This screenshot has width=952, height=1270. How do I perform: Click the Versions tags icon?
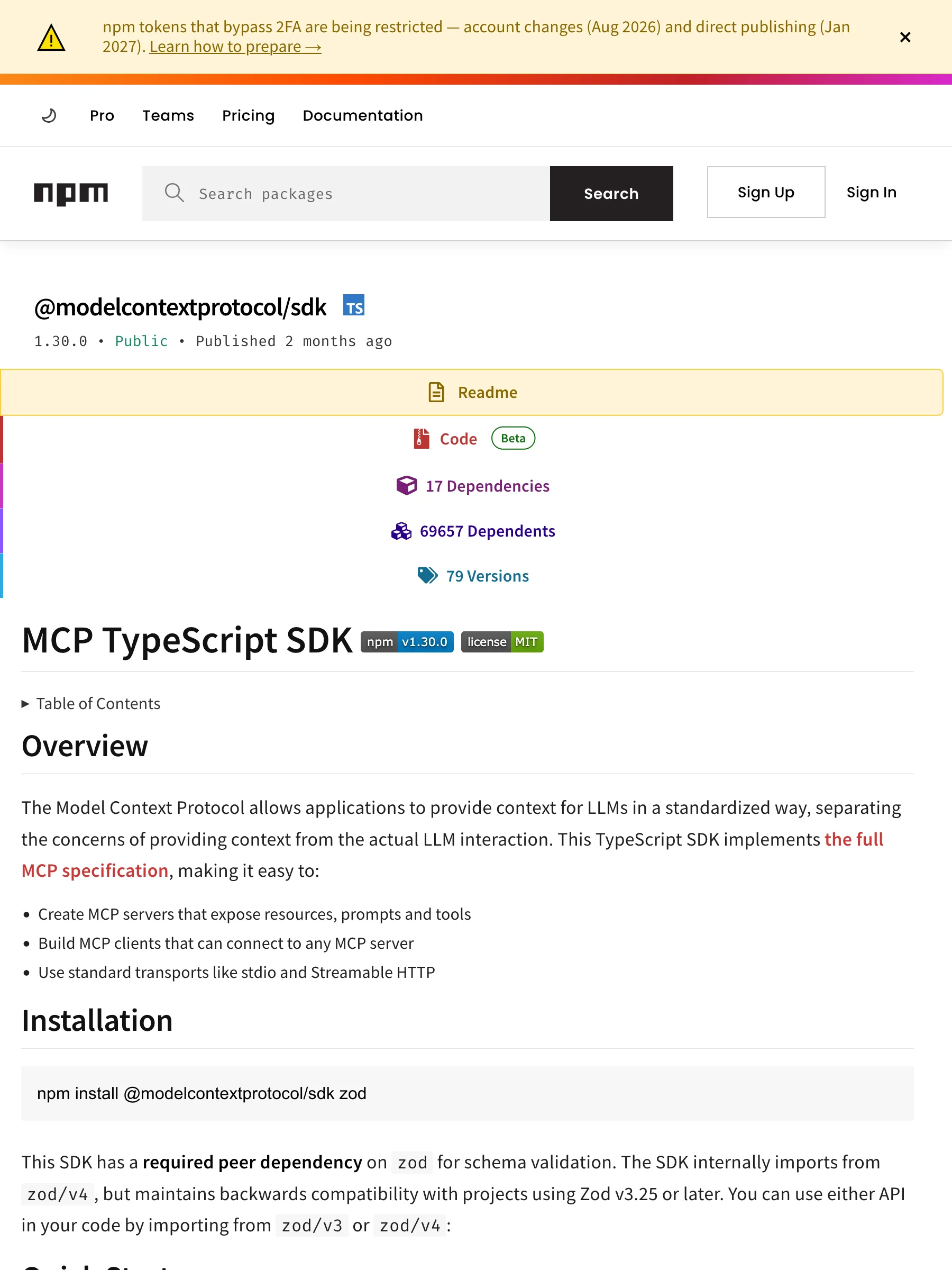click(x=427, y=575)
